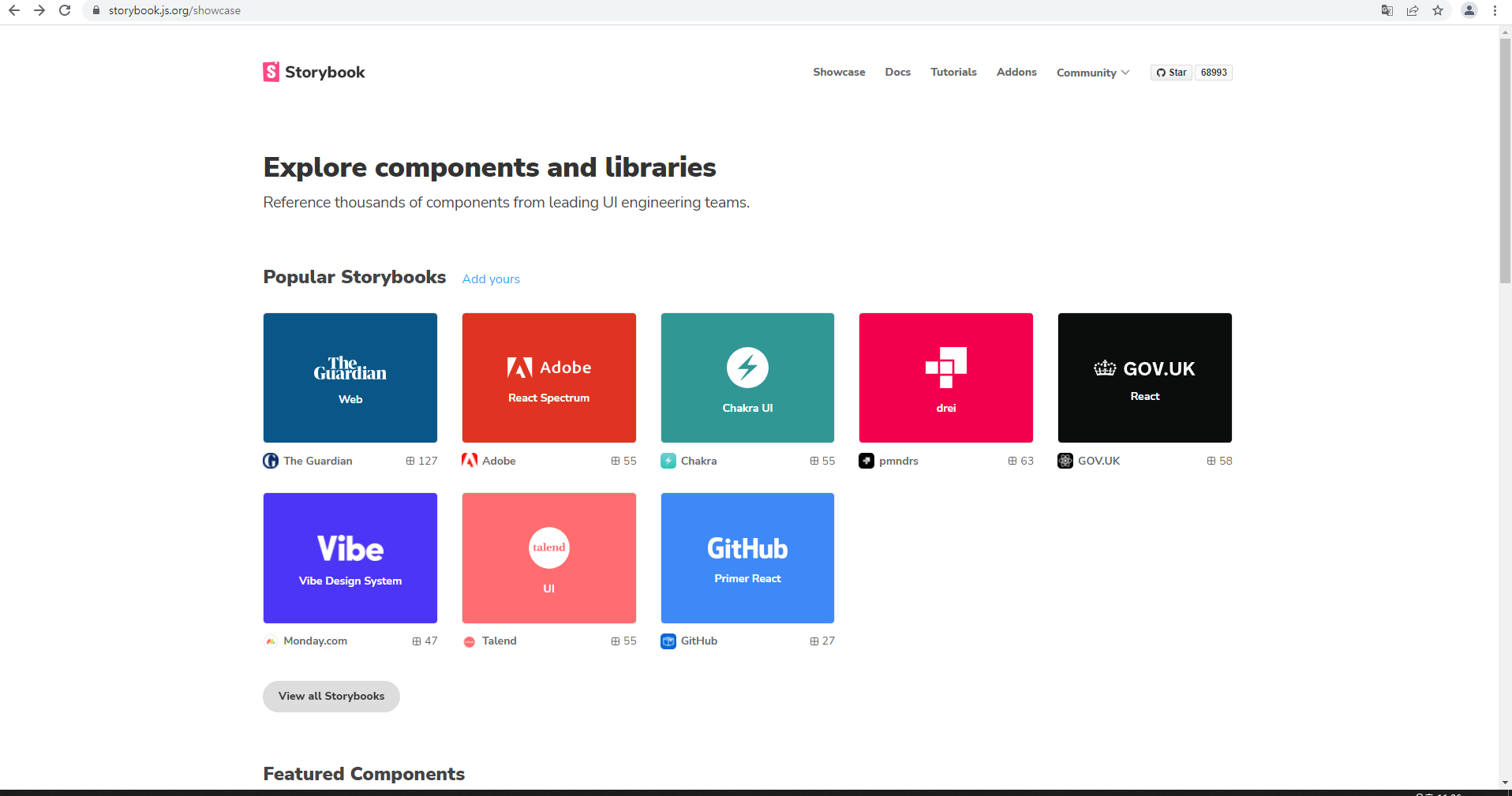The height and width of the screenshot is (796, 1512).
Task: Click the component count icon beside 63
Action: [x=1012, y=461]
